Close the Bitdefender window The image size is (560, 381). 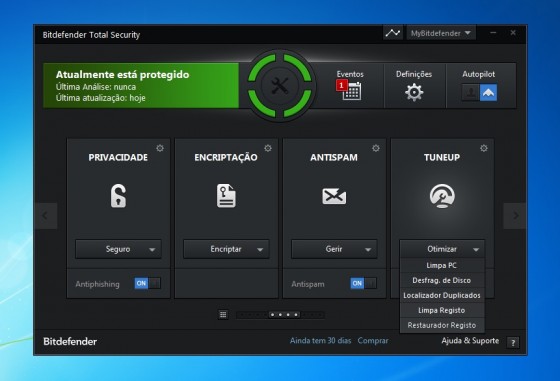(x=513, y=33)
